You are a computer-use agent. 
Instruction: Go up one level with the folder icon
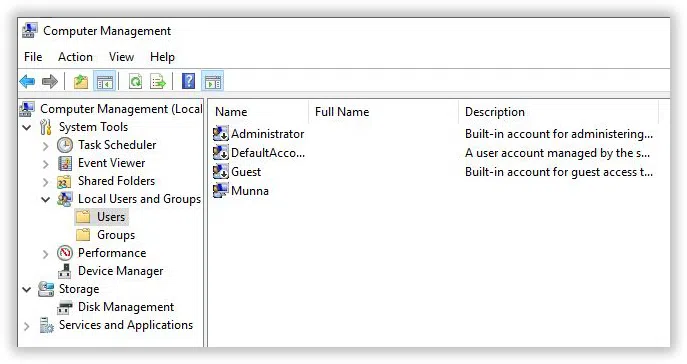pos(81,81)
